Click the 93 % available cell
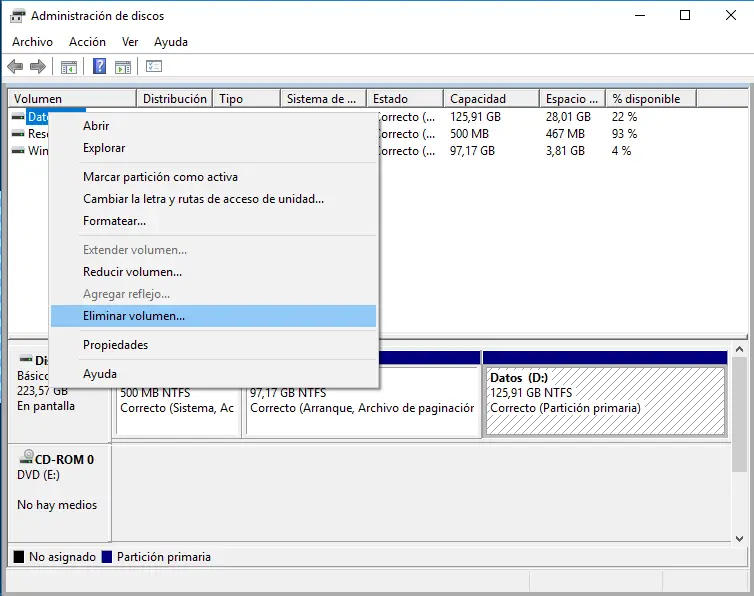Viewport: 754px width, 596px height. point(624,134)
